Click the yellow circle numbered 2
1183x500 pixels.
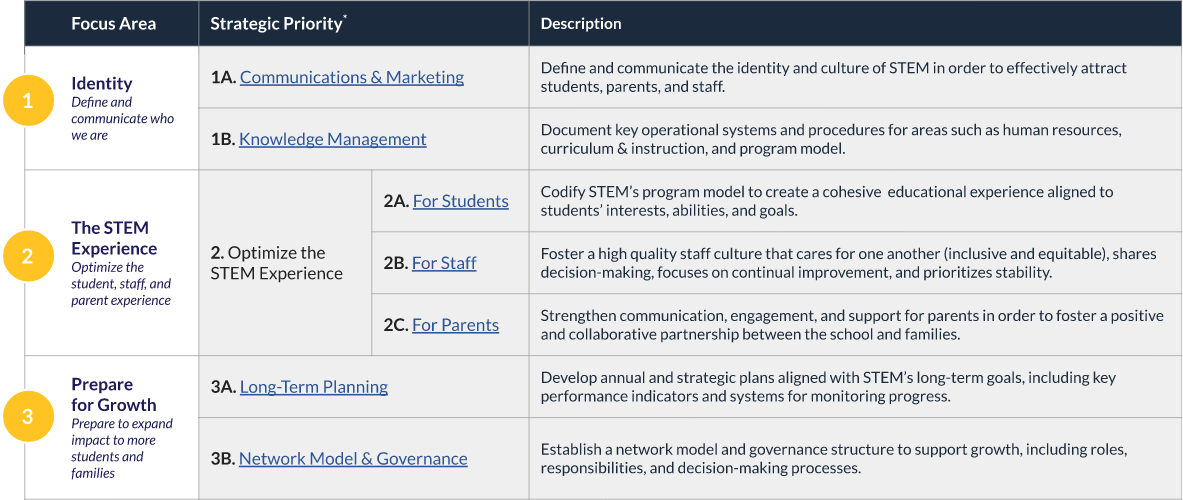27,257
